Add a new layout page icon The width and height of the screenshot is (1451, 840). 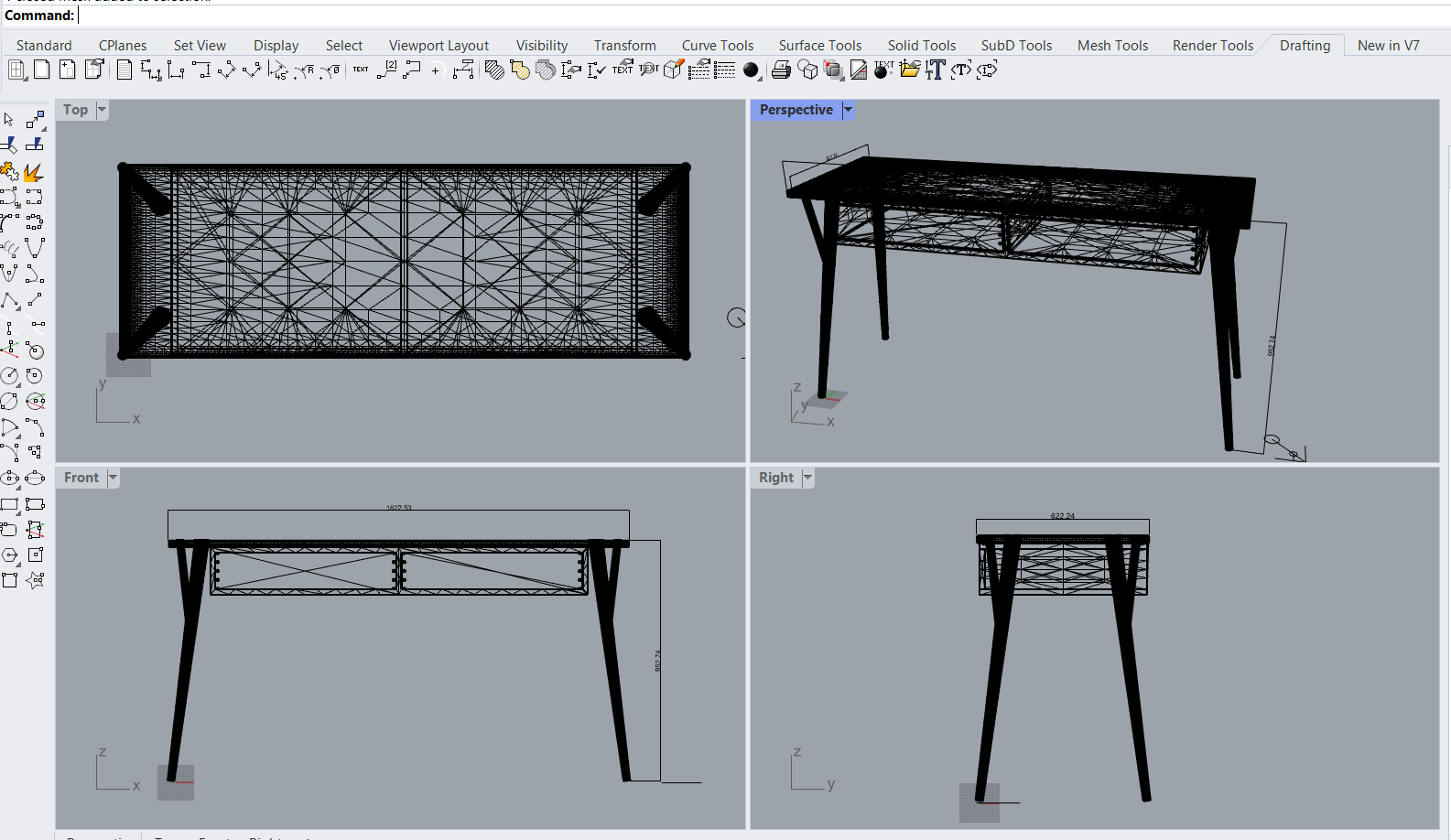(x=68, y=70)
